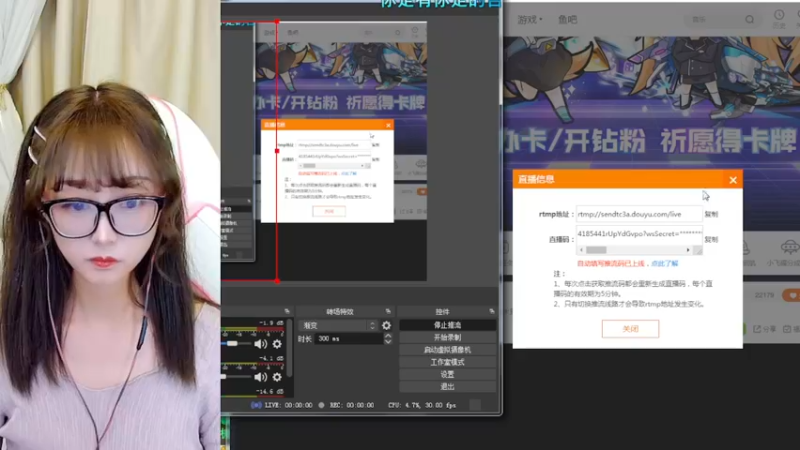This screenshot has width=800, height=450.
Task: Click the Douyu search magnifier icon
Action: point(749,19)
